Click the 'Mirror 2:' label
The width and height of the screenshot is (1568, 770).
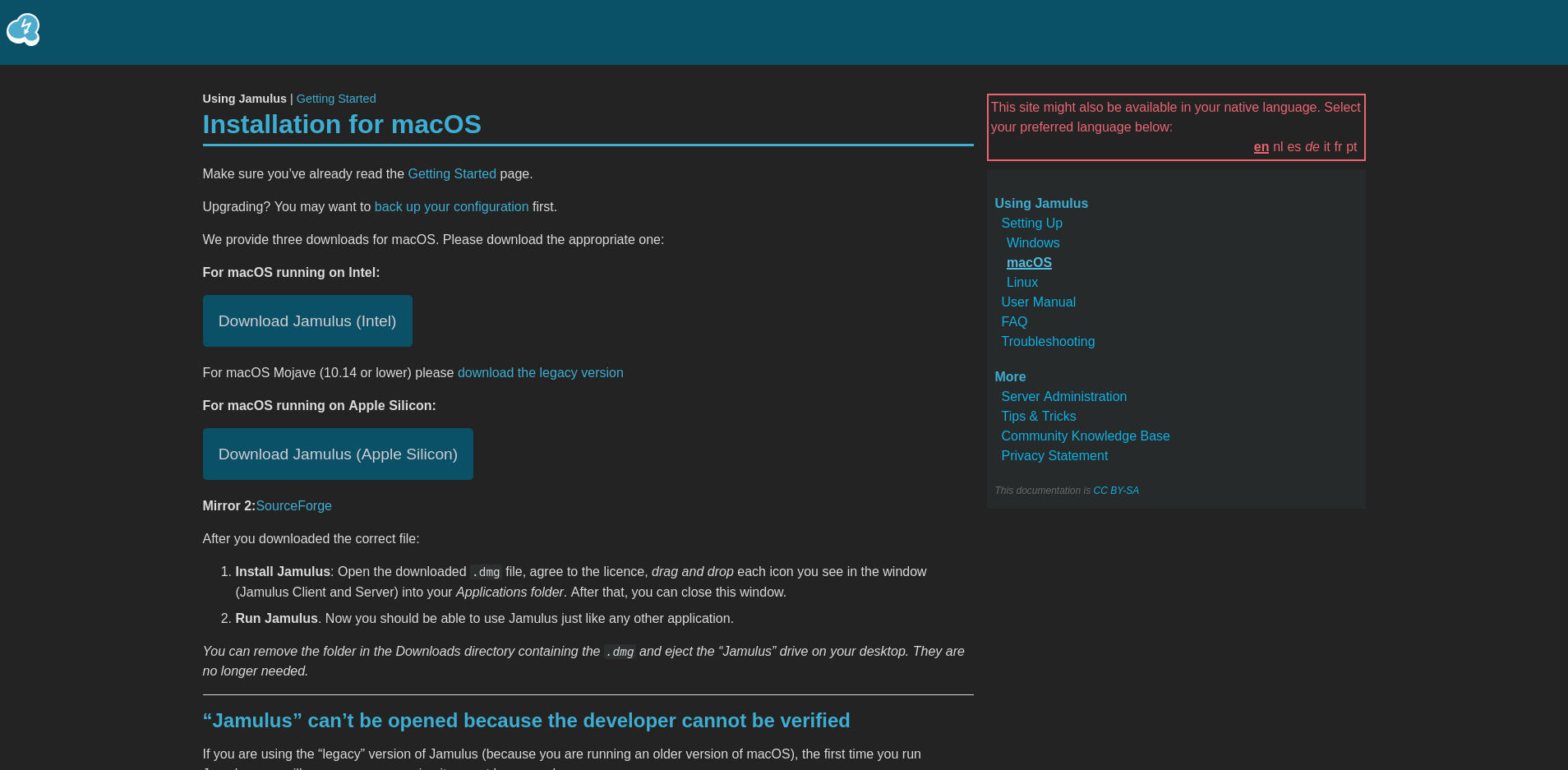pyautogui.click(x=229, y=506)
